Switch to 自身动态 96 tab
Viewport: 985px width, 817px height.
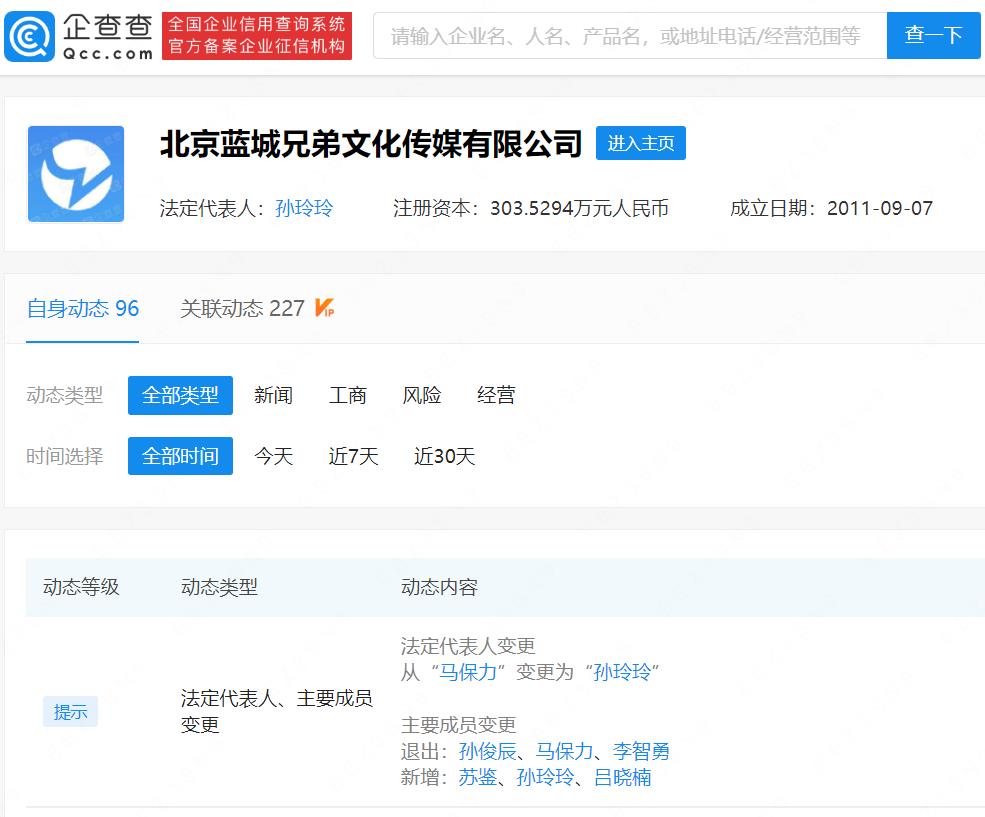pyautogui.click(x=83, y=308)
